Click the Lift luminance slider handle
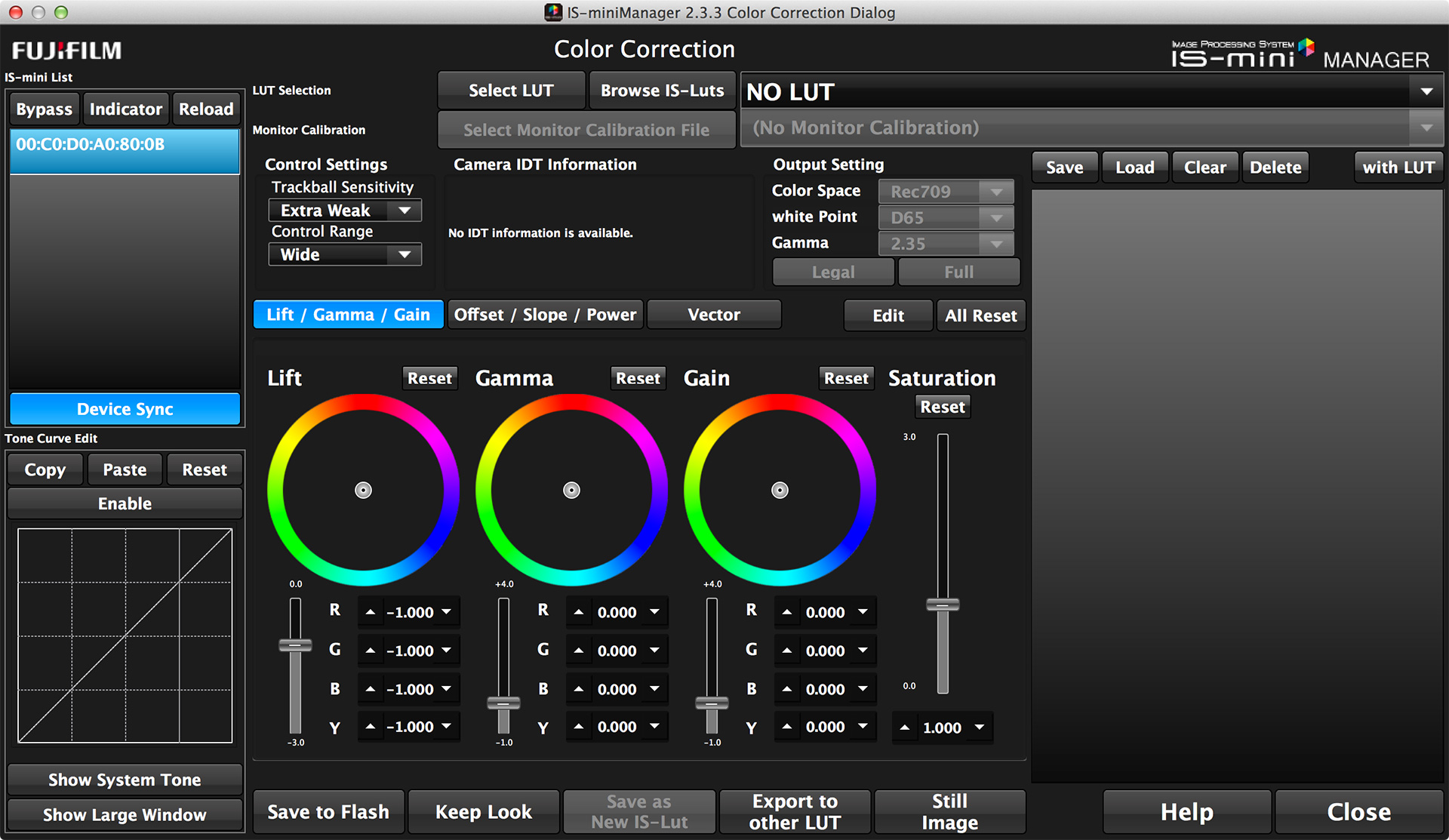The width and height of the screenshot is (1449, 840). 295,645
